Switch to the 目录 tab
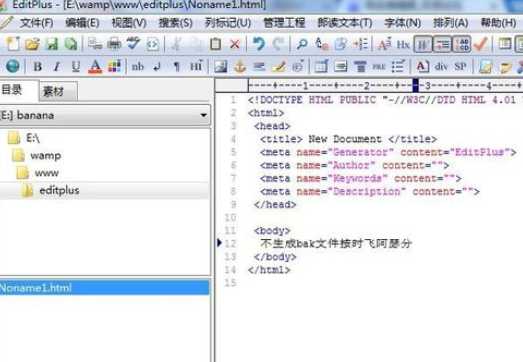This screenshot has height=362, width=523. click(19, 90)
